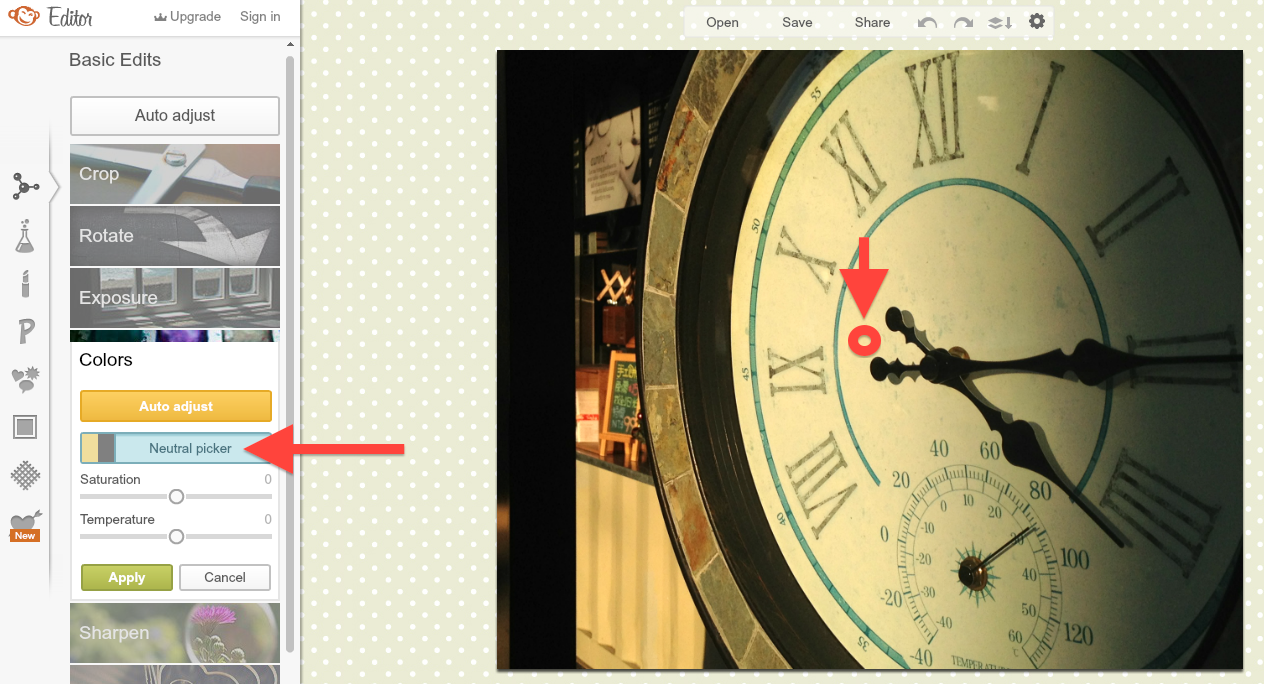Screen dimensions: 1264x684
Task: Click the Basic Edits heading text
Action: click(x=115, y=60)
